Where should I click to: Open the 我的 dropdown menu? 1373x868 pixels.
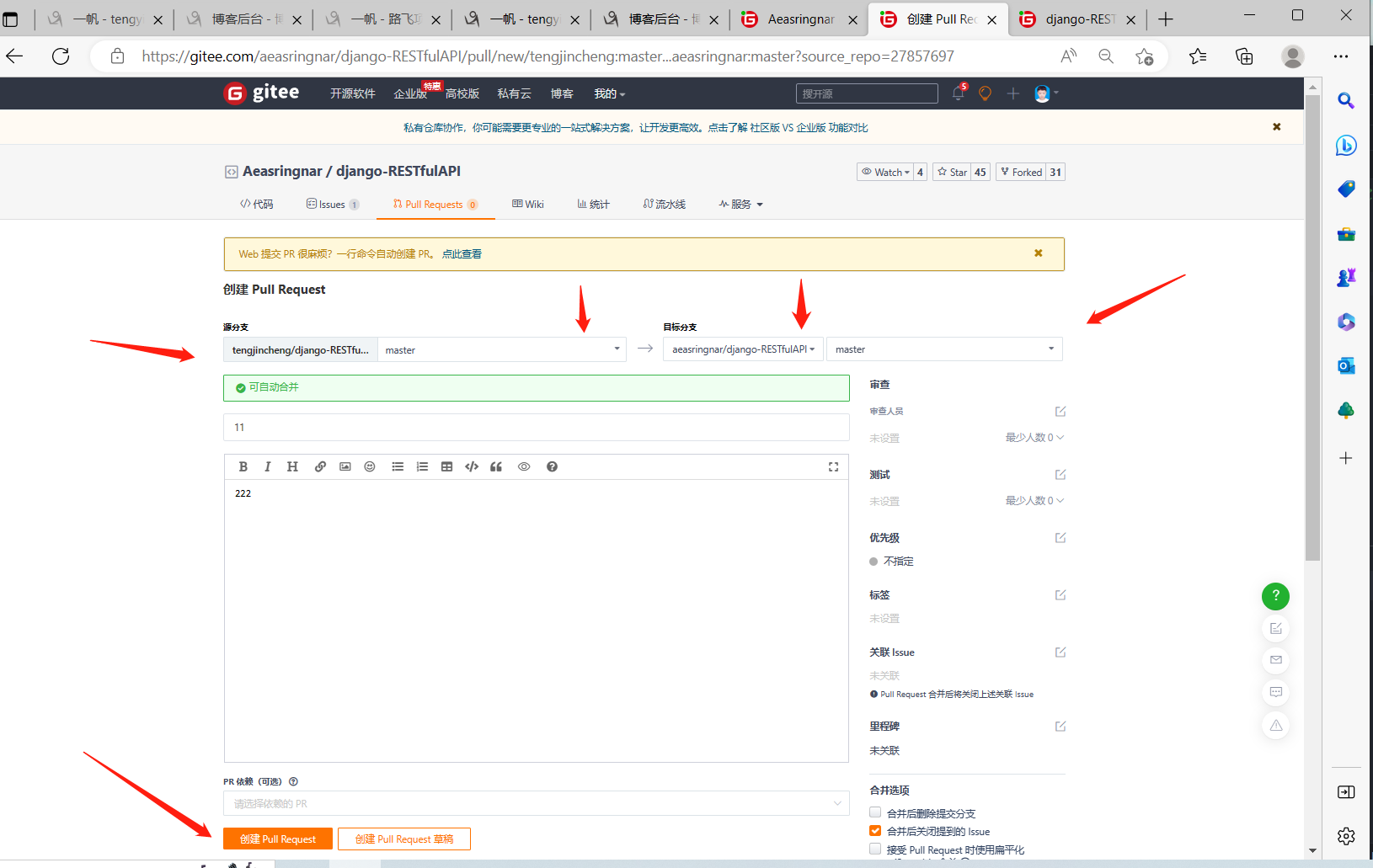pos(610,93)
